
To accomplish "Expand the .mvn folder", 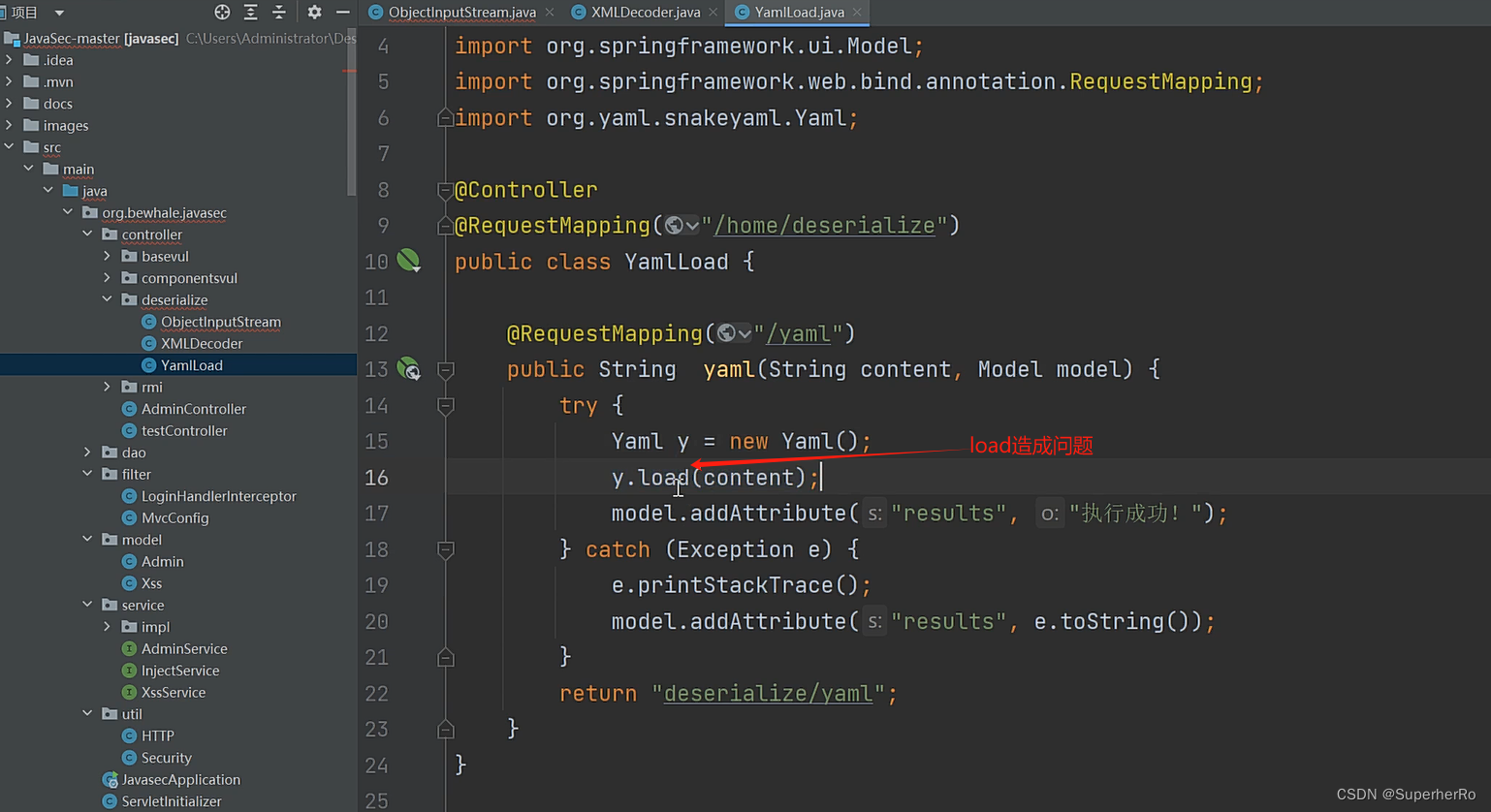I will pos(10,81).
